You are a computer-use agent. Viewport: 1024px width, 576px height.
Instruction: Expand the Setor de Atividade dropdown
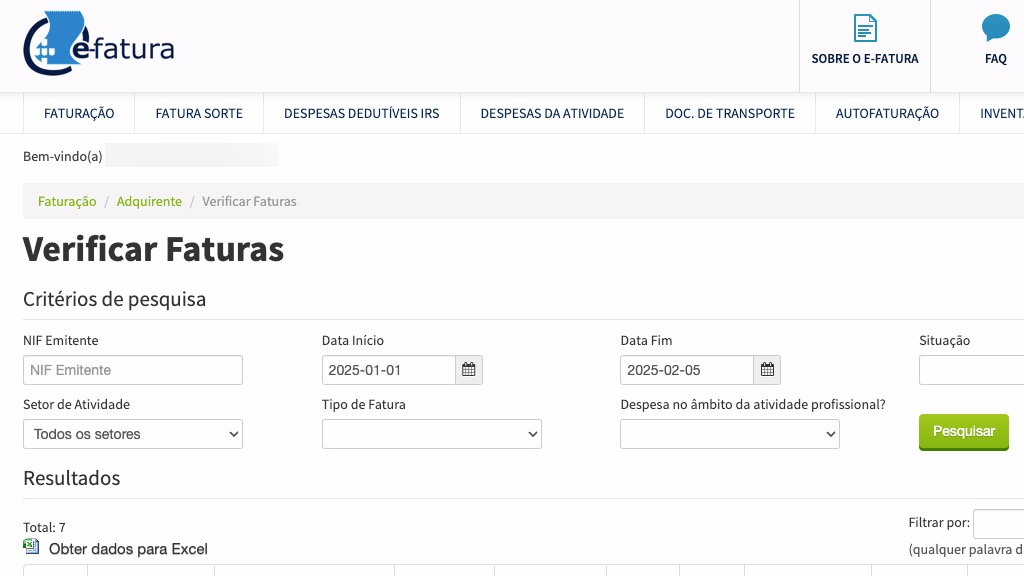coord(133,434)
